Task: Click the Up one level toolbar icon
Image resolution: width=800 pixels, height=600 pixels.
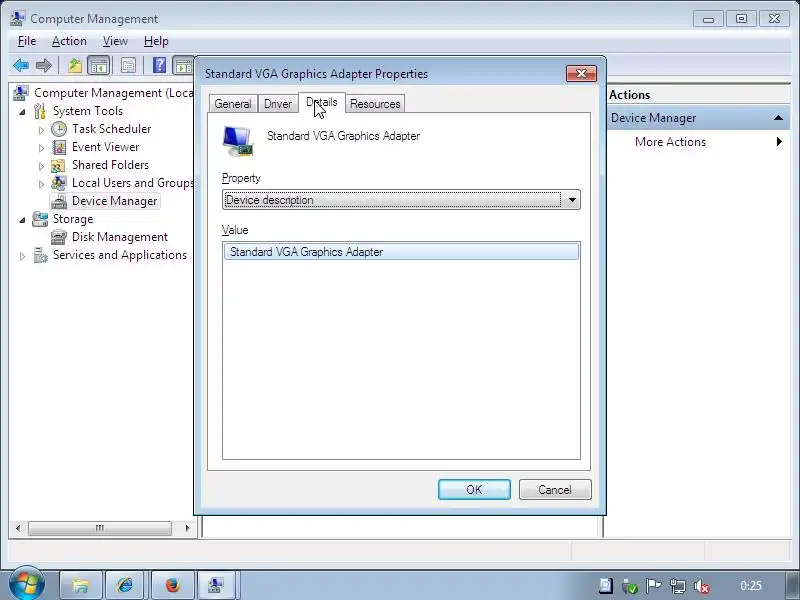Action: [75, 65]
